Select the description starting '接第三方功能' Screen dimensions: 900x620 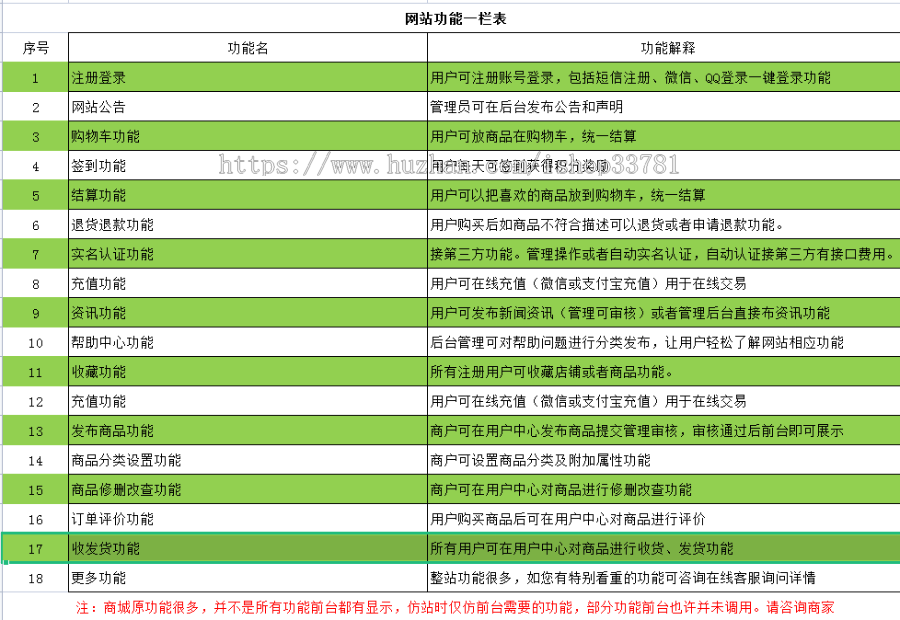tap(664, 254)
